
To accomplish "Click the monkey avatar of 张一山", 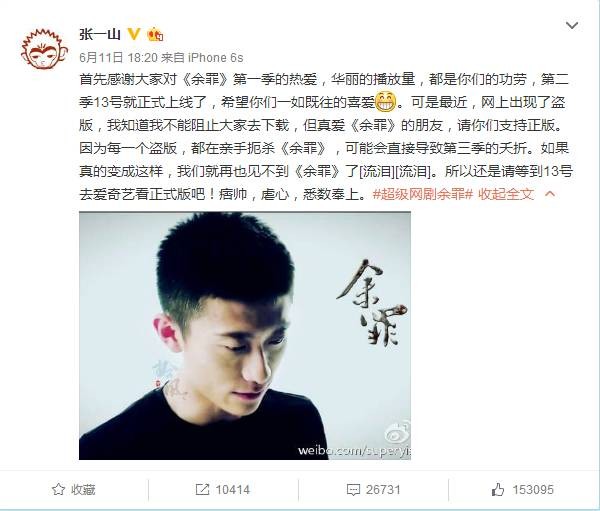I will click(44, 49).
